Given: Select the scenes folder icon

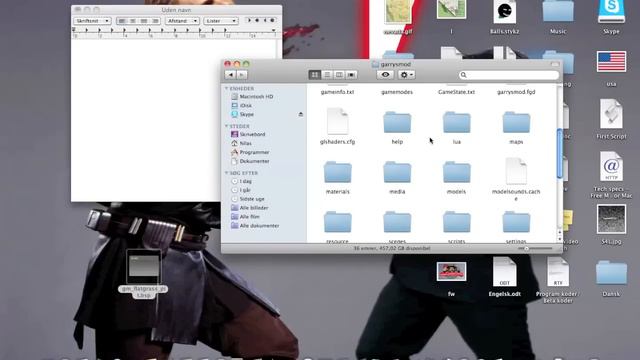Looking at the screenshot, I should 397,222.
